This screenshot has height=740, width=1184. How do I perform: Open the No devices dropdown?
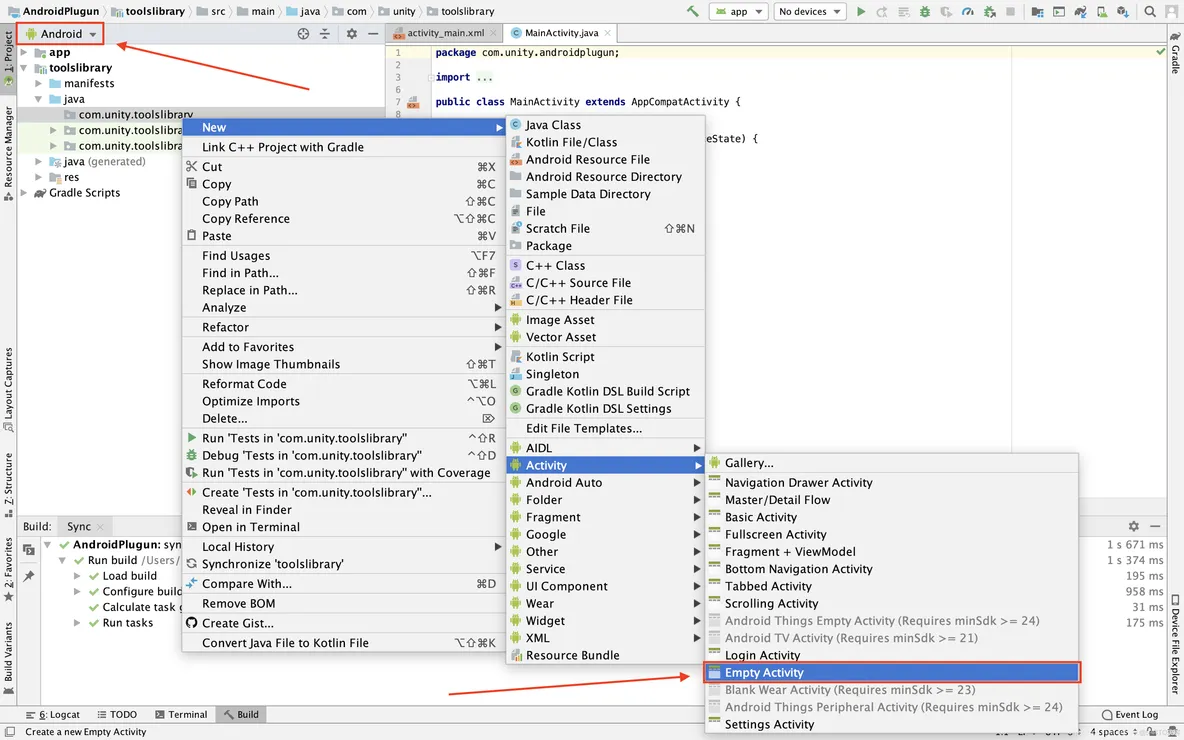click(x=810, y=11)
